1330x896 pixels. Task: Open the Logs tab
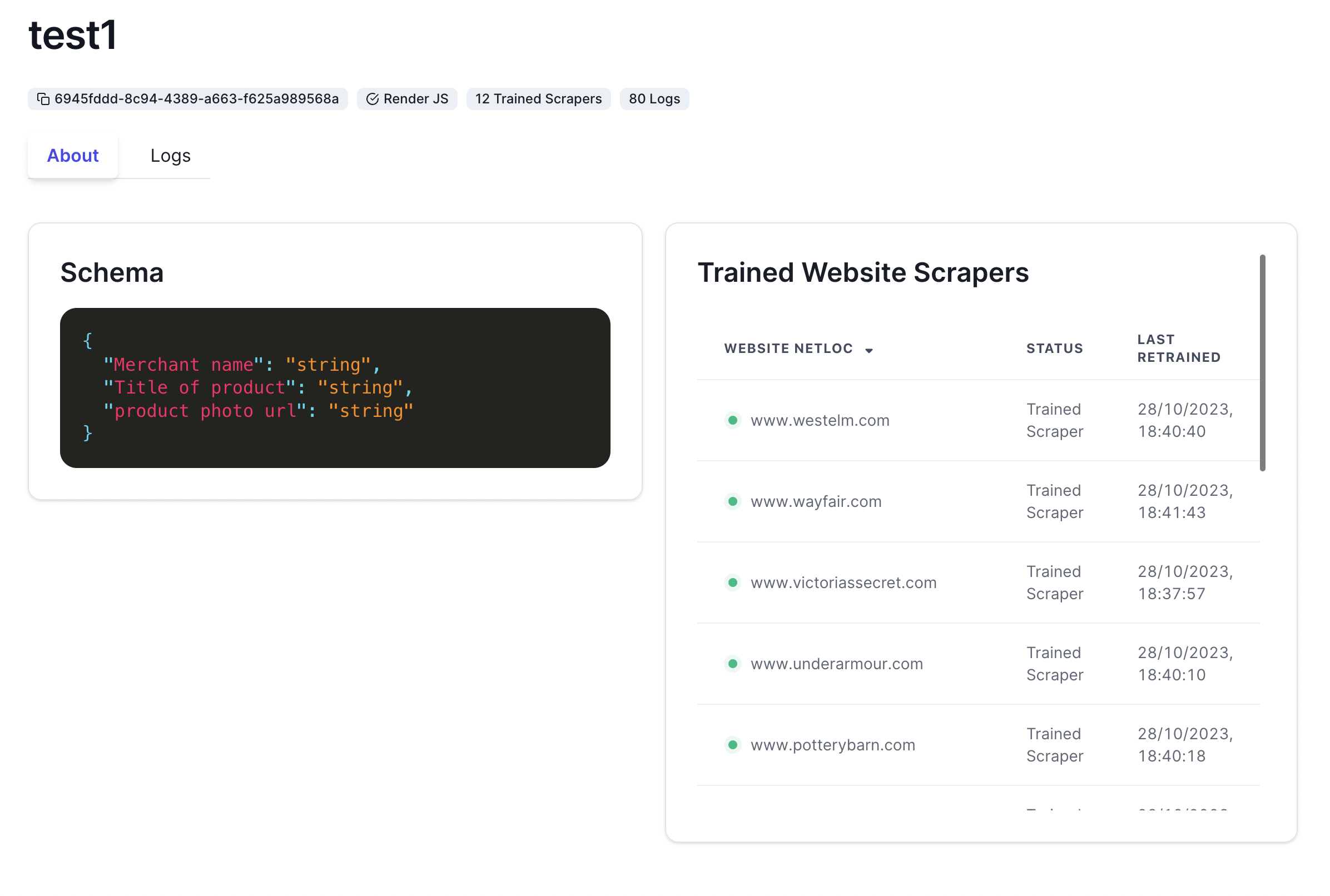pyautogui.click(x=170, y=156)
